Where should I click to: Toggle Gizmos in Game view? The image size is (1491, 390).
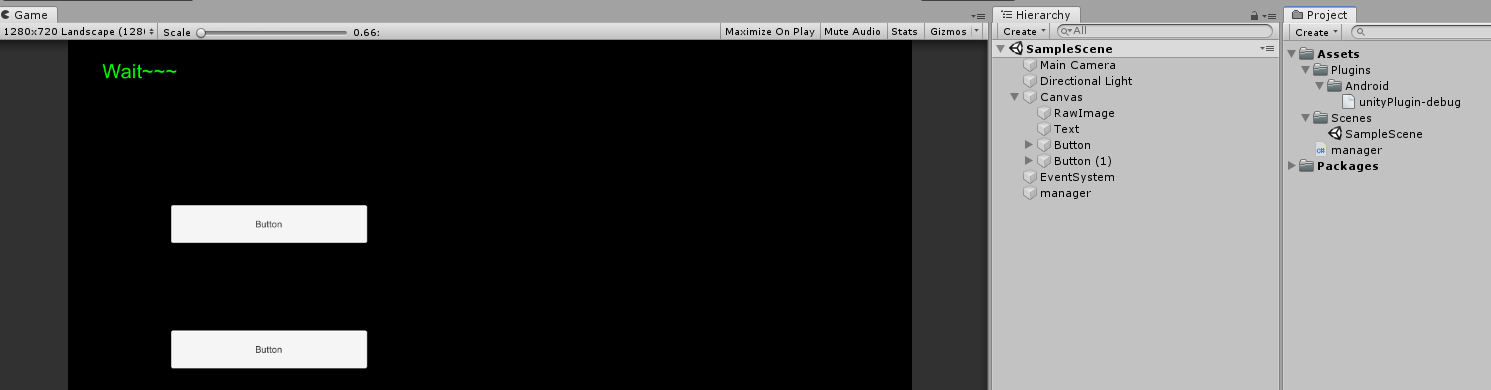948,32
